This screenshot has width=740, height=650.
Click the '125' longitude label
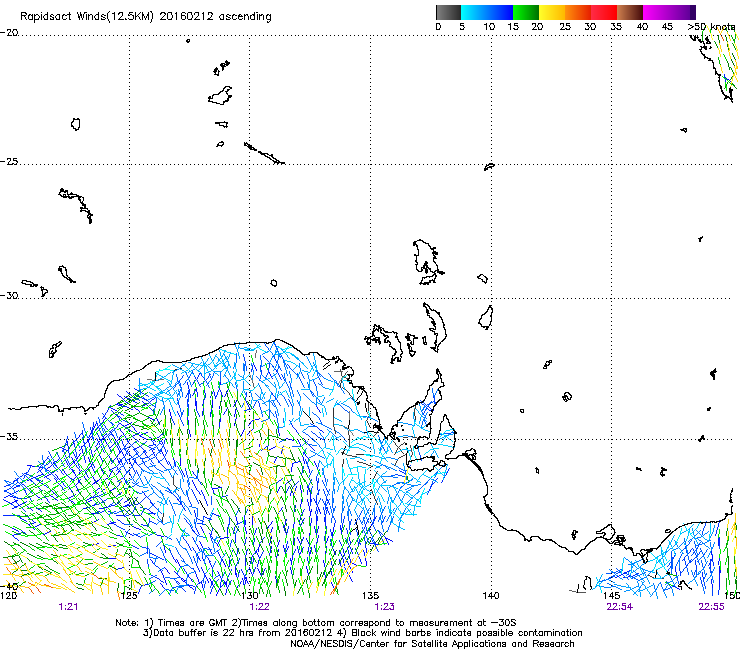pos(129,596)
